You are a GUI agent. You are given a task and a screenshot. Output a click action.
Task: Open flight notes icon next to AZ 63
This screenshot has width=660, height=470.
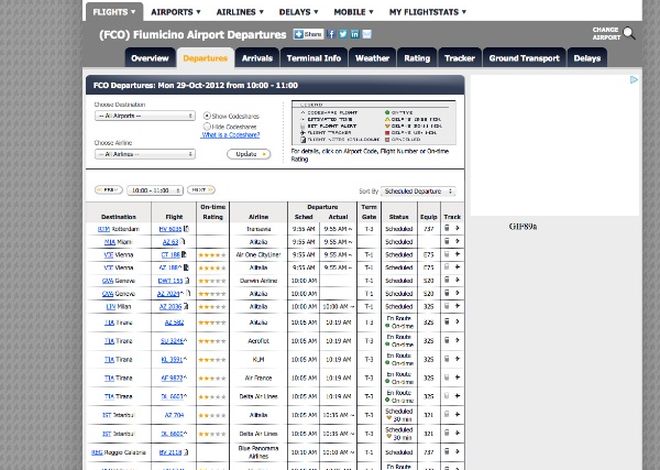click(182, 242)
